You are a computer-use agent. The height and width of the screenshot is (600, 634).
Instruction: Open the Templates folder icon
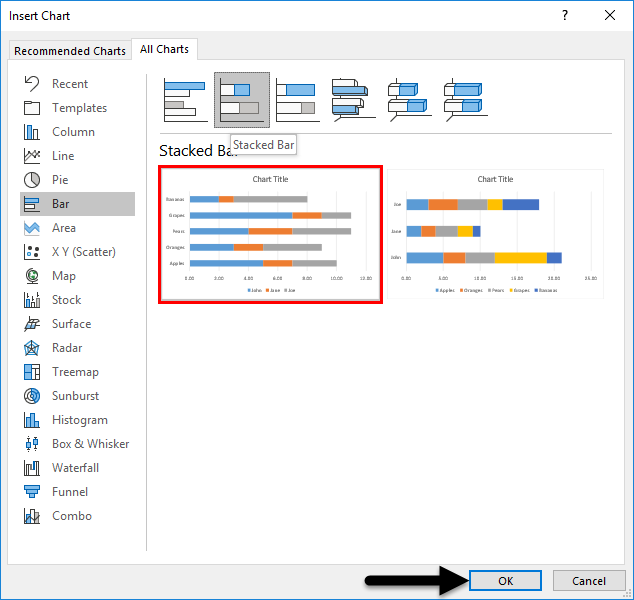(32, 108)
